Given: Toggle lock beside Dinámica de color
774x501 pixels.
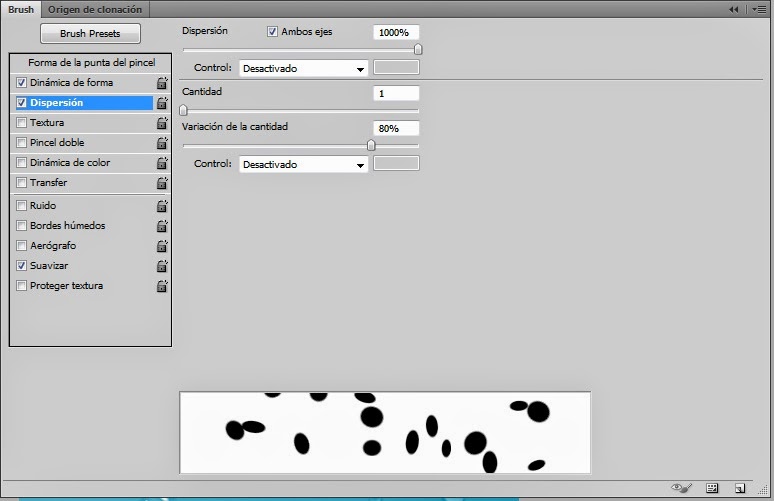Looking at the screenshot, I should [162, 163].
